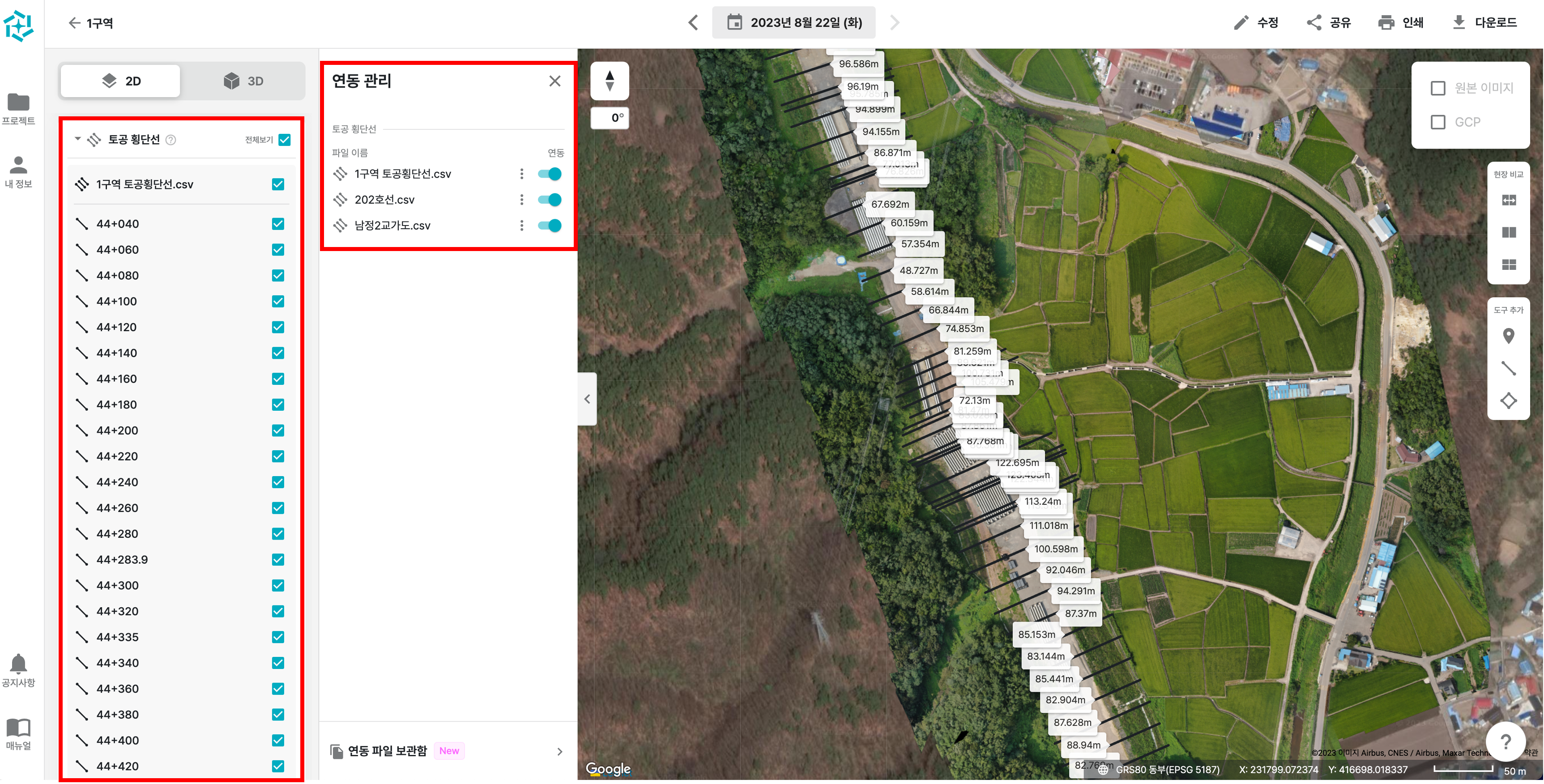Disable sync for 202호선.csv
This screenshot has width=1544, height=784.
(549, 200)
